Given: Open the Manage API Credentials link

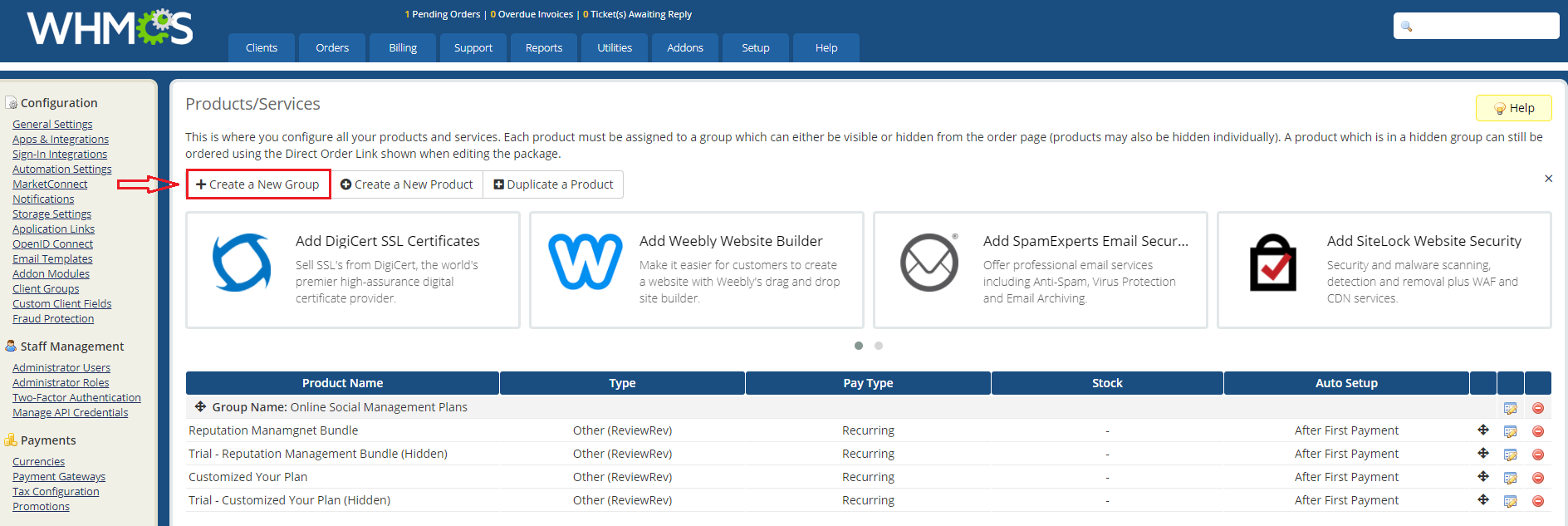Looking at the screenshot, I should pos(71,412).
